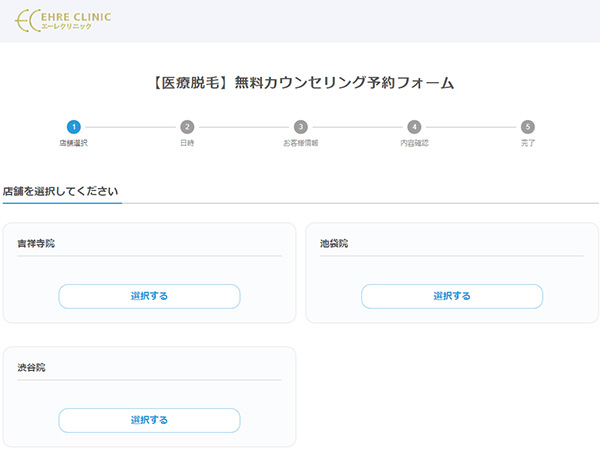
Task: Click the 吉祥寺院 store name
Action: [x=36, y=244]
